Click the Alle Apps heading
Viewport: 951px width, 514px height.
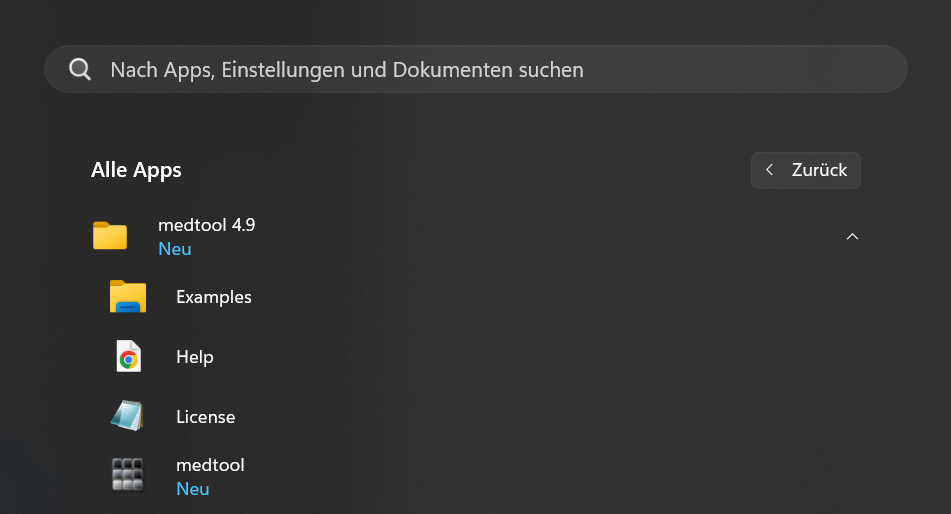136,170
